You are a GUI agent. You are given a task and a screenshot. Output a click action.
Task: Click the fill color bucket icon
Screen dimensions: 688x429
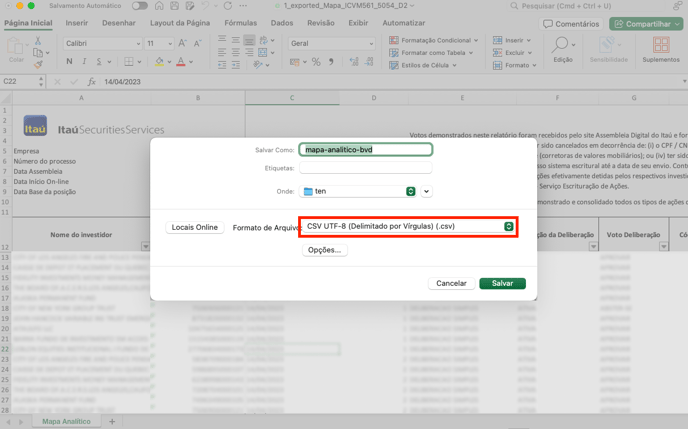click(159, 61)
